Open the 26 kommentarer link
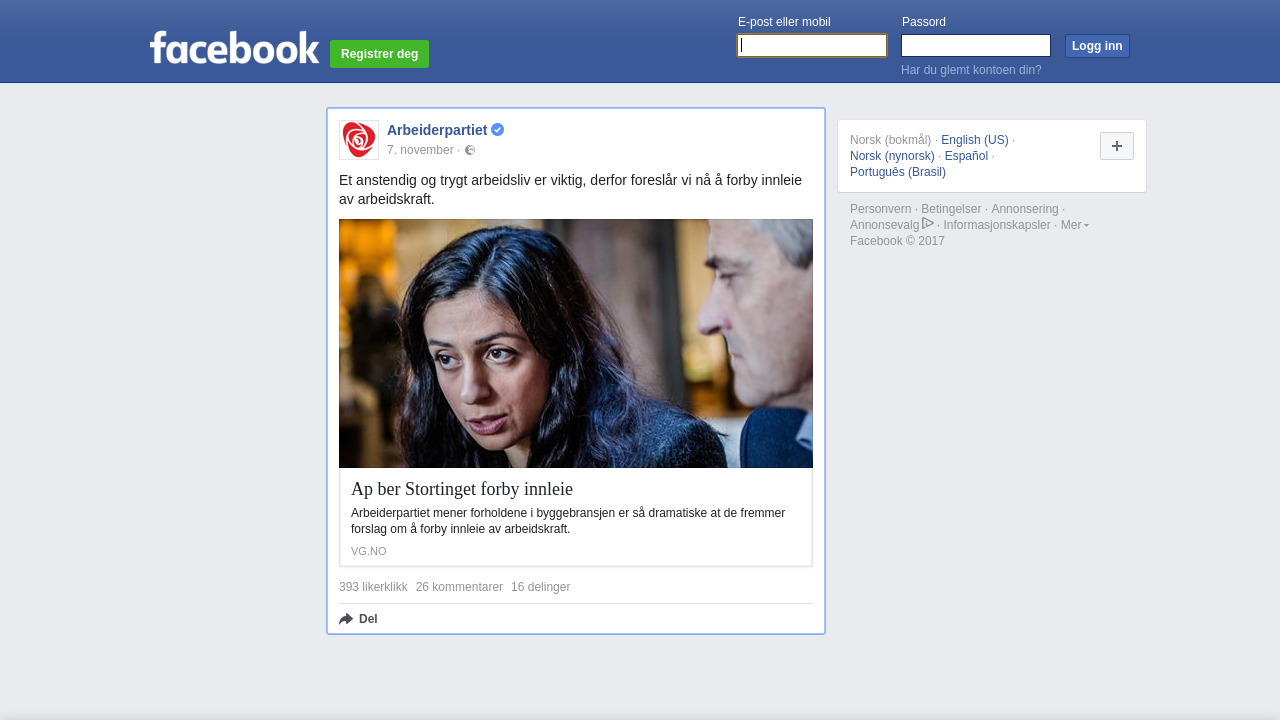This screenshot has height=720, width=1280. pos(459,587)
